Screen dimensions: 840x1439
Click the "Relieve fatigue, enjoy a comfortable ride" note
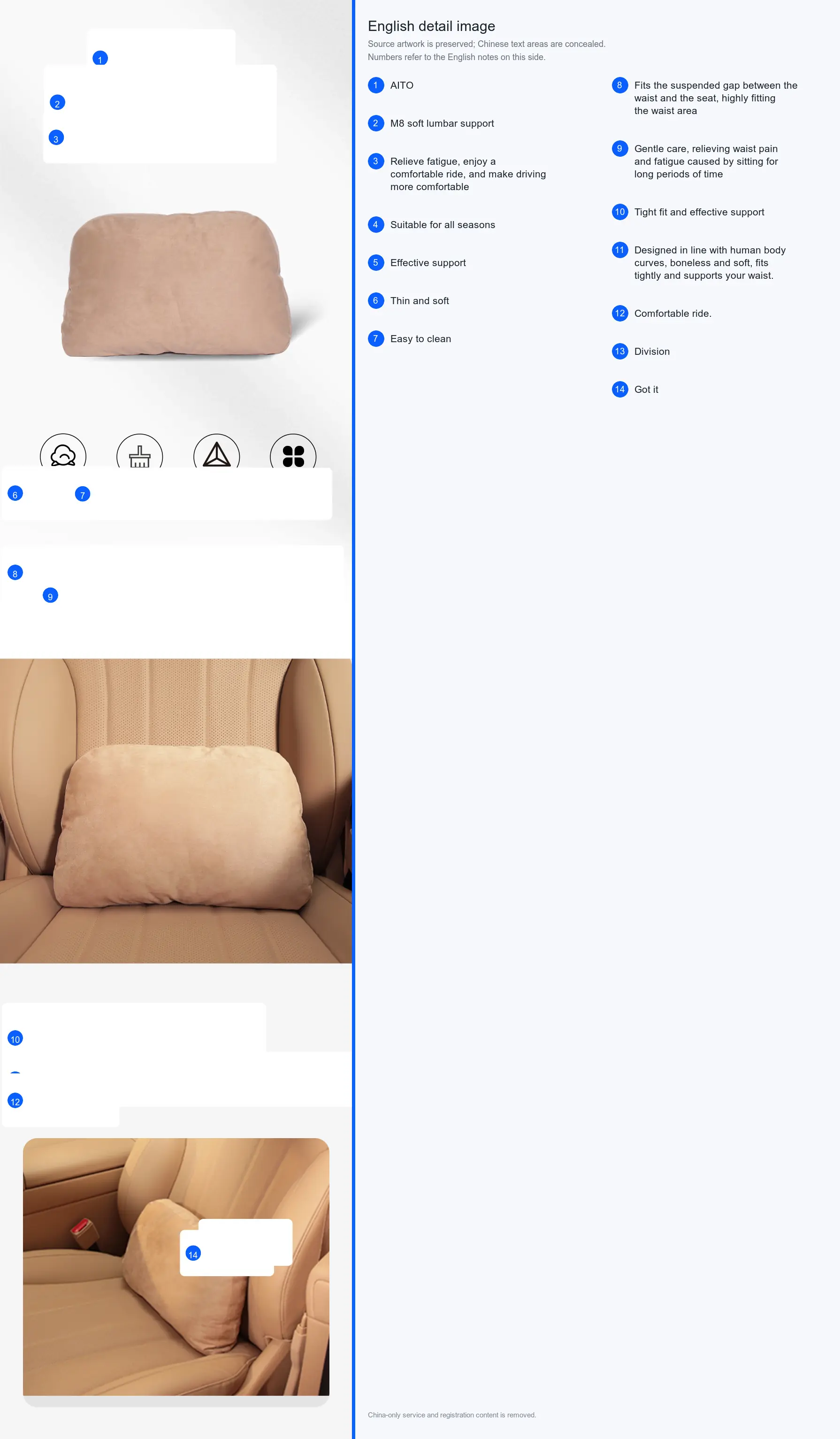click(468, 174)
